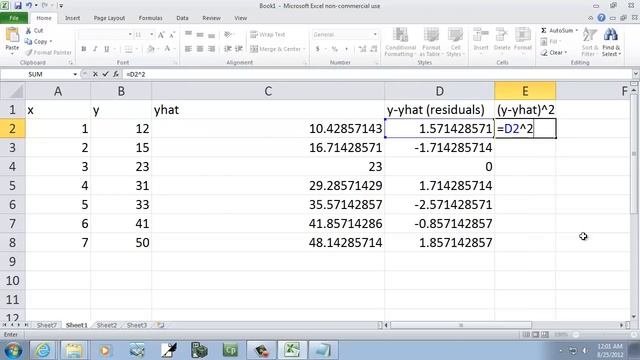Switch to the Data tab

[182, 18]
